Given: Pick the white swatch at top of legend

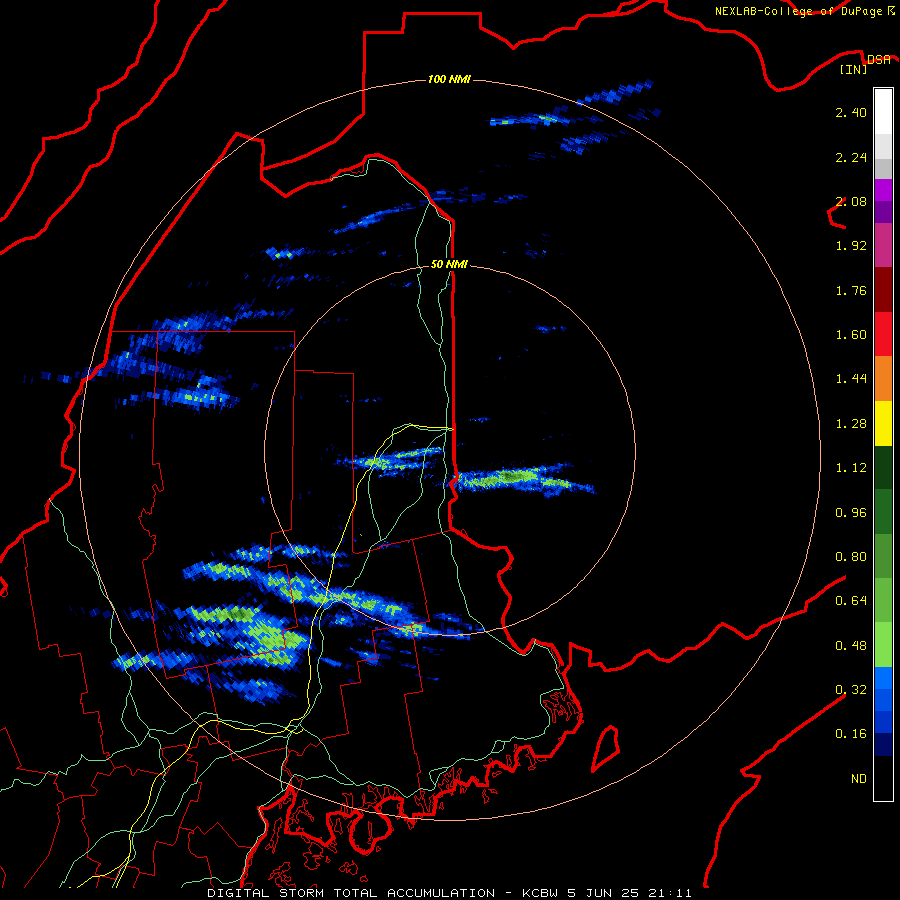Looking at the screenshot, I should [883, 112].
